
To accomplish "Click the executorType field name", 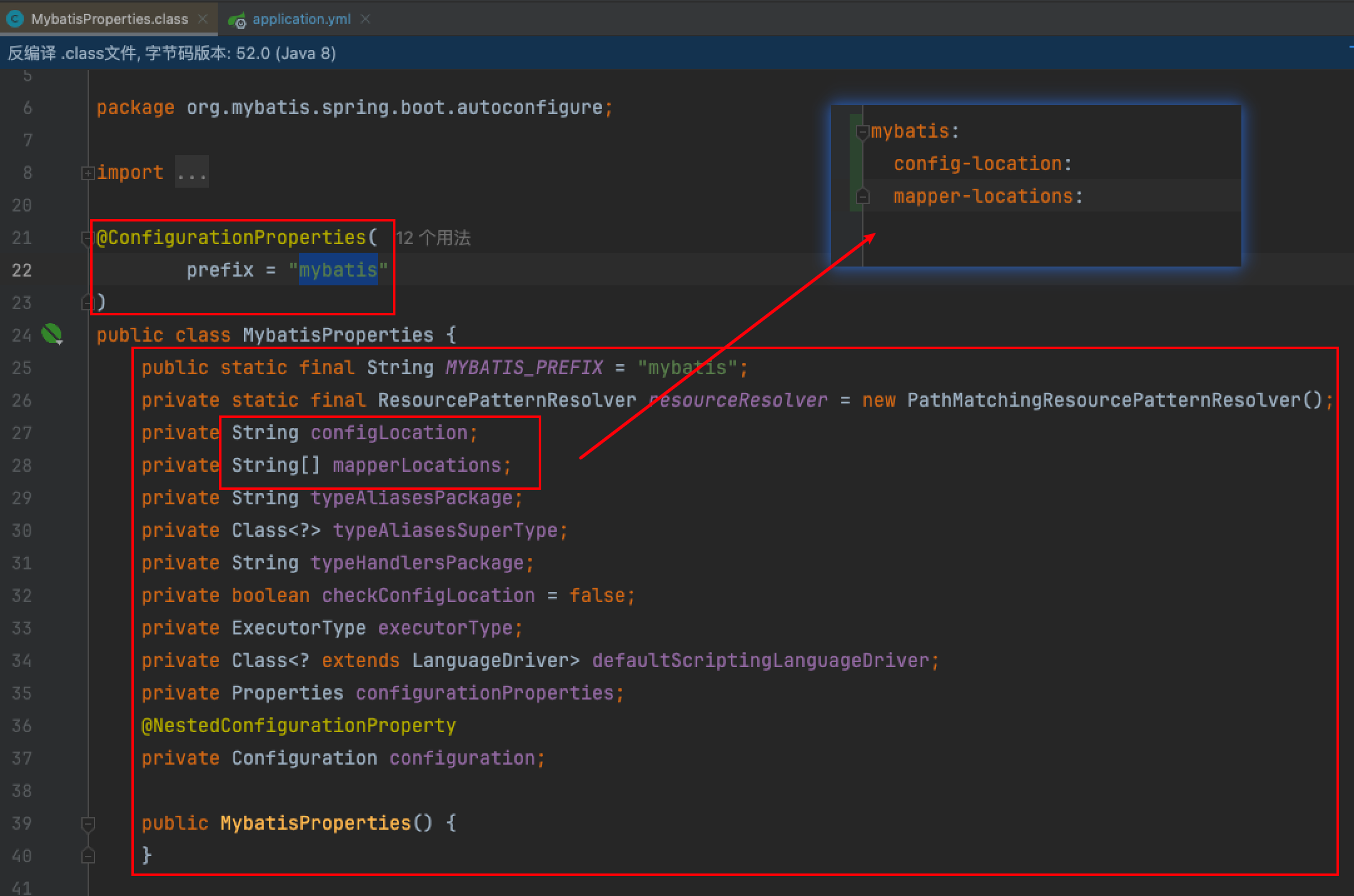I will point(445,628).
